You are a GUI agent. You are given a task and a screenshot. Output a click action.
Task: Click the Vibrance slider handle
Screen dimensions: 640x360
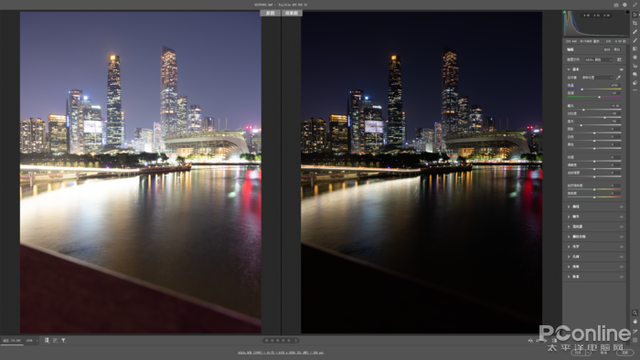(594, 189)
